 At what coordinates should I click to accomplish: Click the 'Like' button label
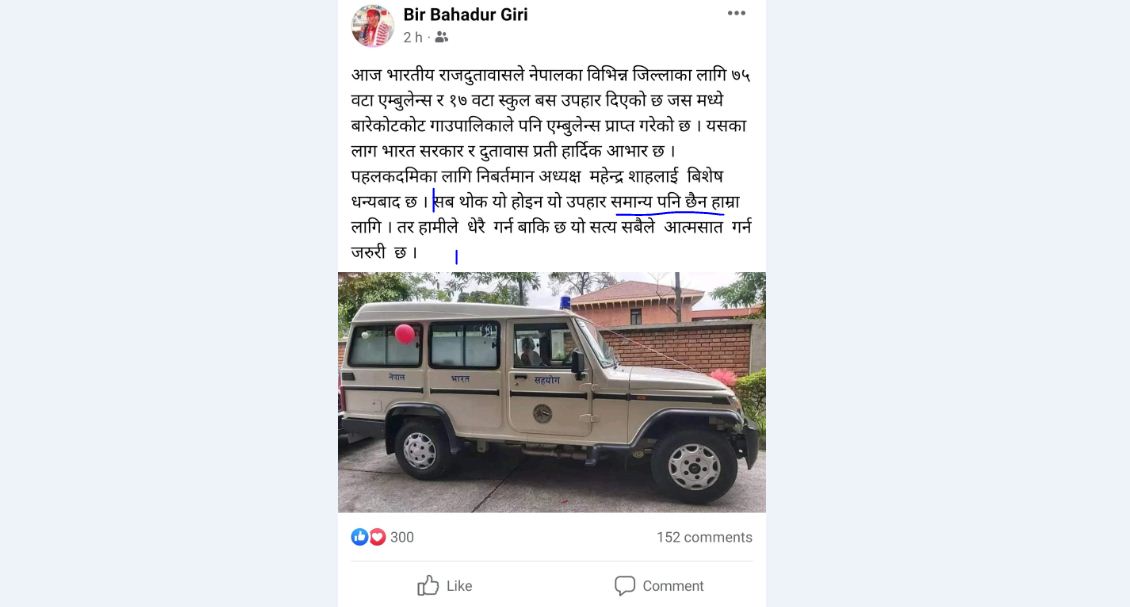point(459,586)
